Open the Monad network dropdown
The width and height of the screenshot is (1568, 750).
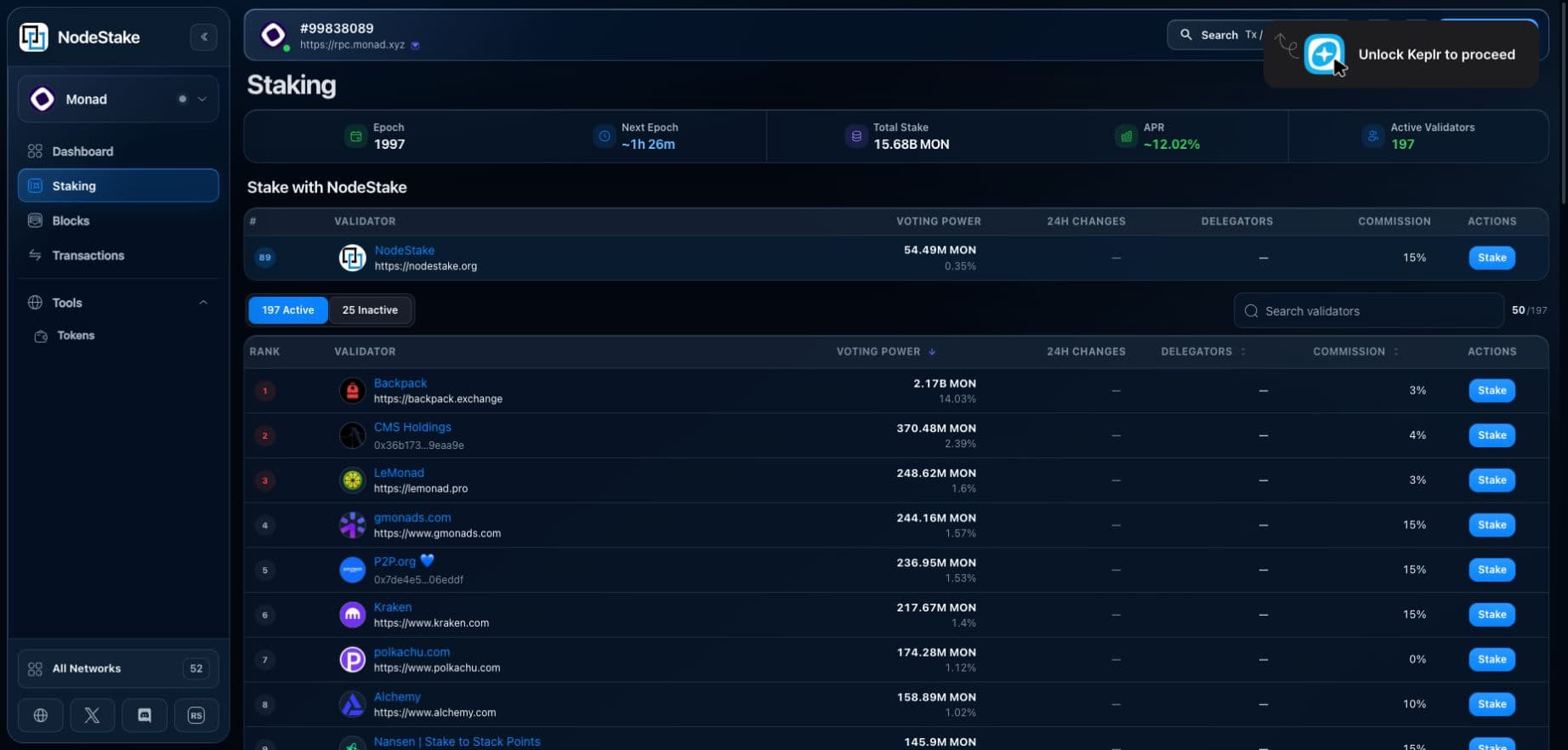(x=118, y=99)
